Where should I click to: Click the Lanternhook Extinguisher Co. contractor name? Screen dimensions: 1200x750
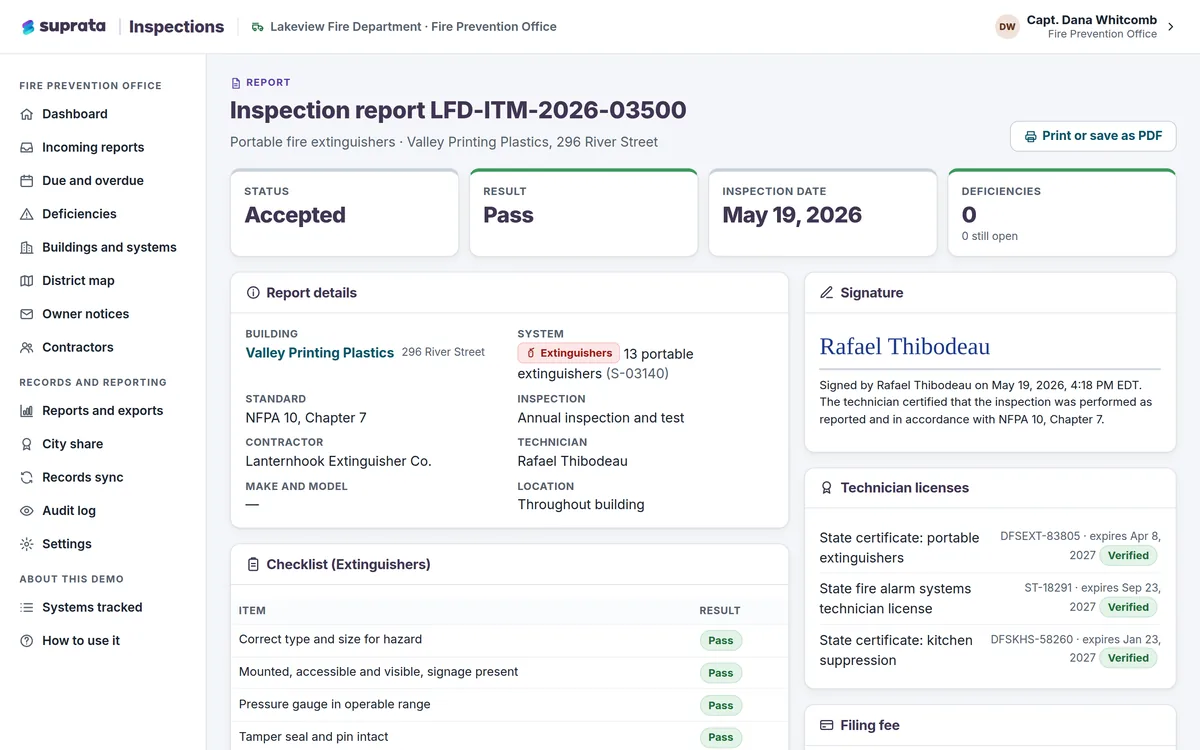[339, 461]
